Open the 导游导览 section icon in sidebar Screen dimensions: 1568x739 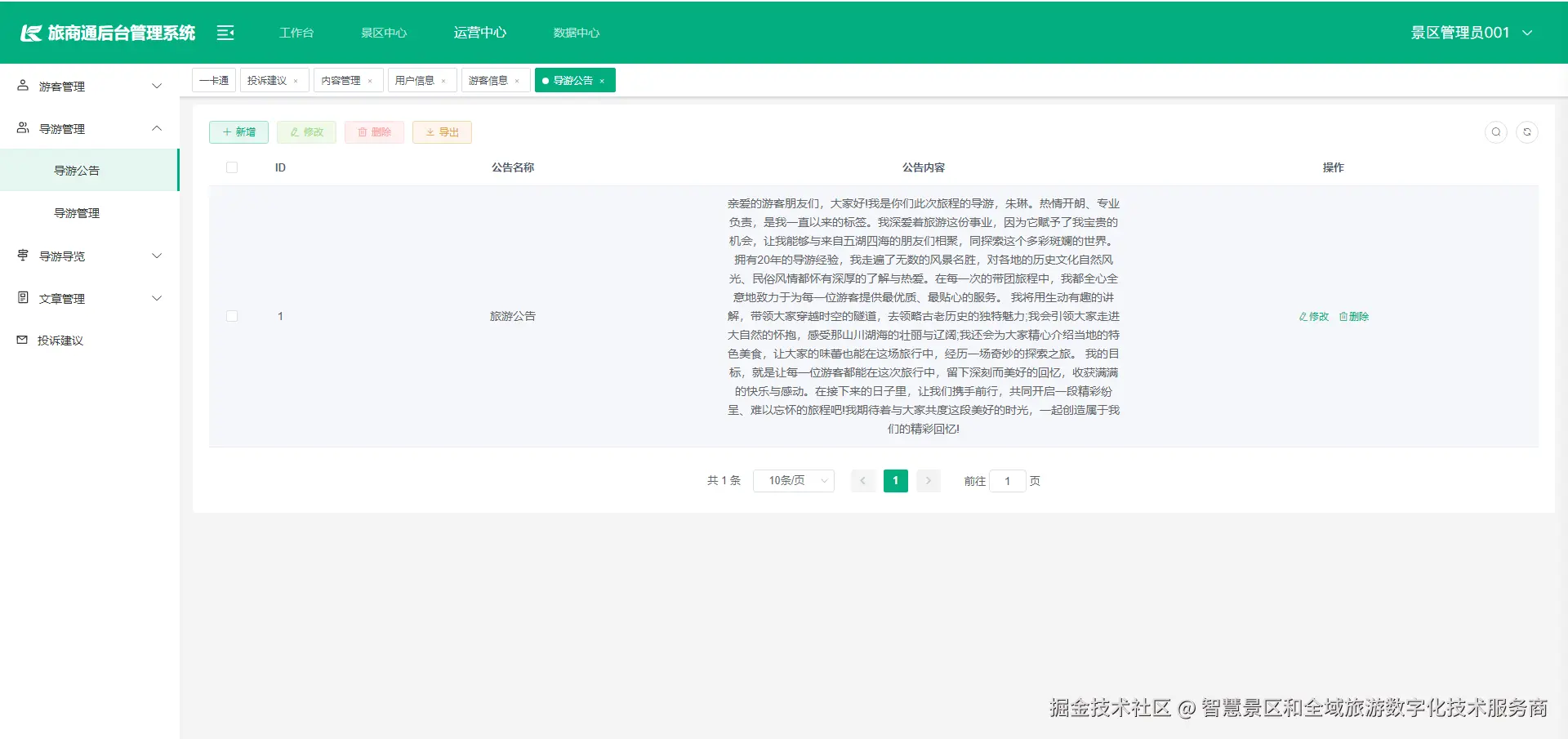click(20, 256)
